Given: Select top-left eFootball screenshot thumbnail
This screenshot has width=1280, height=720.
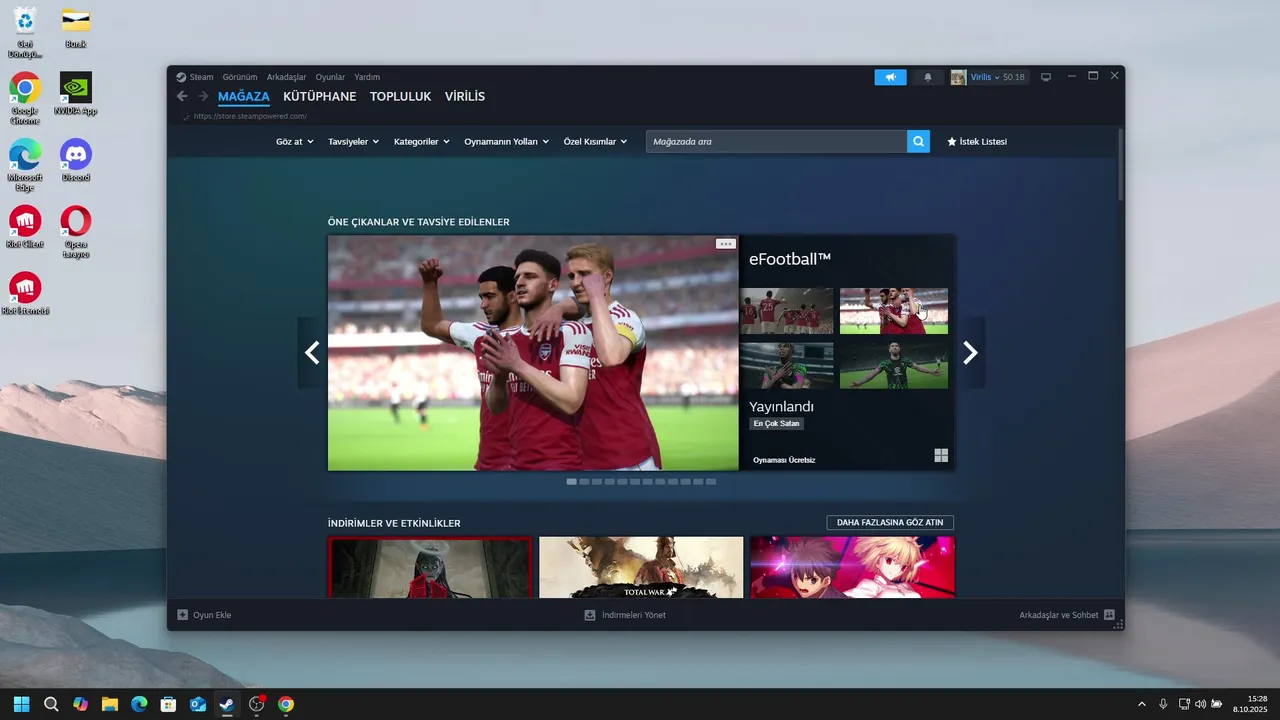Looking at the screenshot, I should pos(786,311).
